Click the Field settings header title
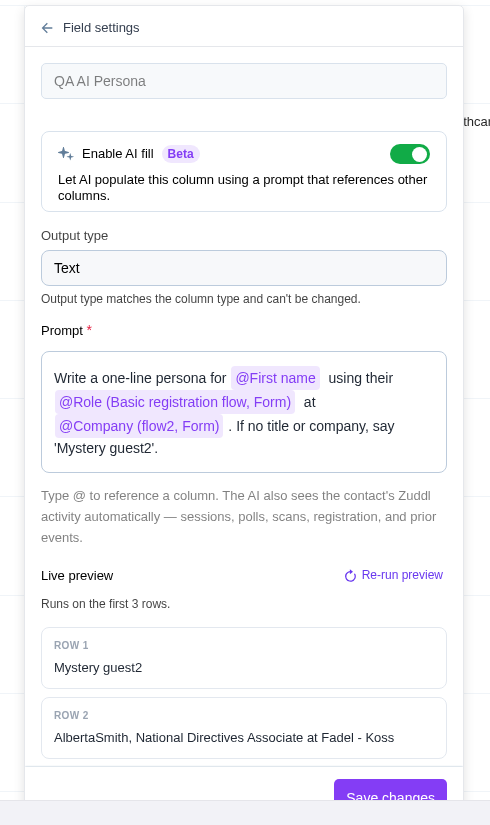The image size is (490, 825). click(x=101, y=28)
